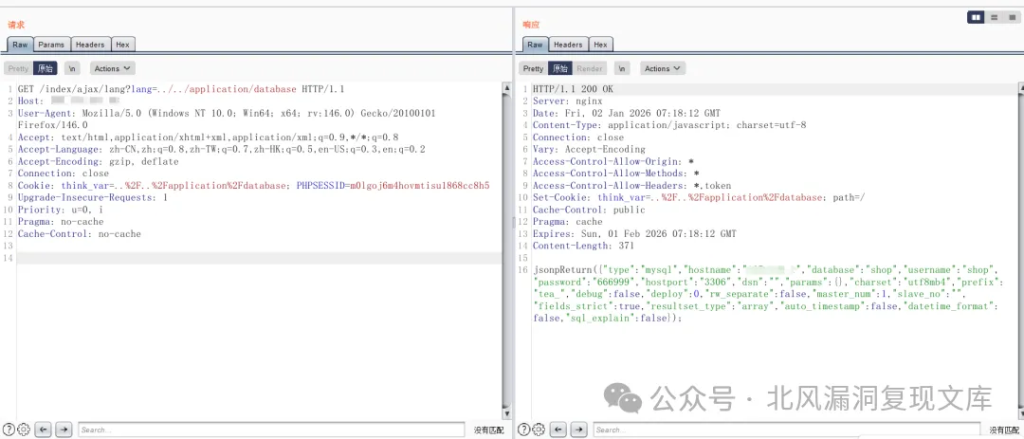Go to next match in request search
The image size is (1024, 439).
point(63,429)
